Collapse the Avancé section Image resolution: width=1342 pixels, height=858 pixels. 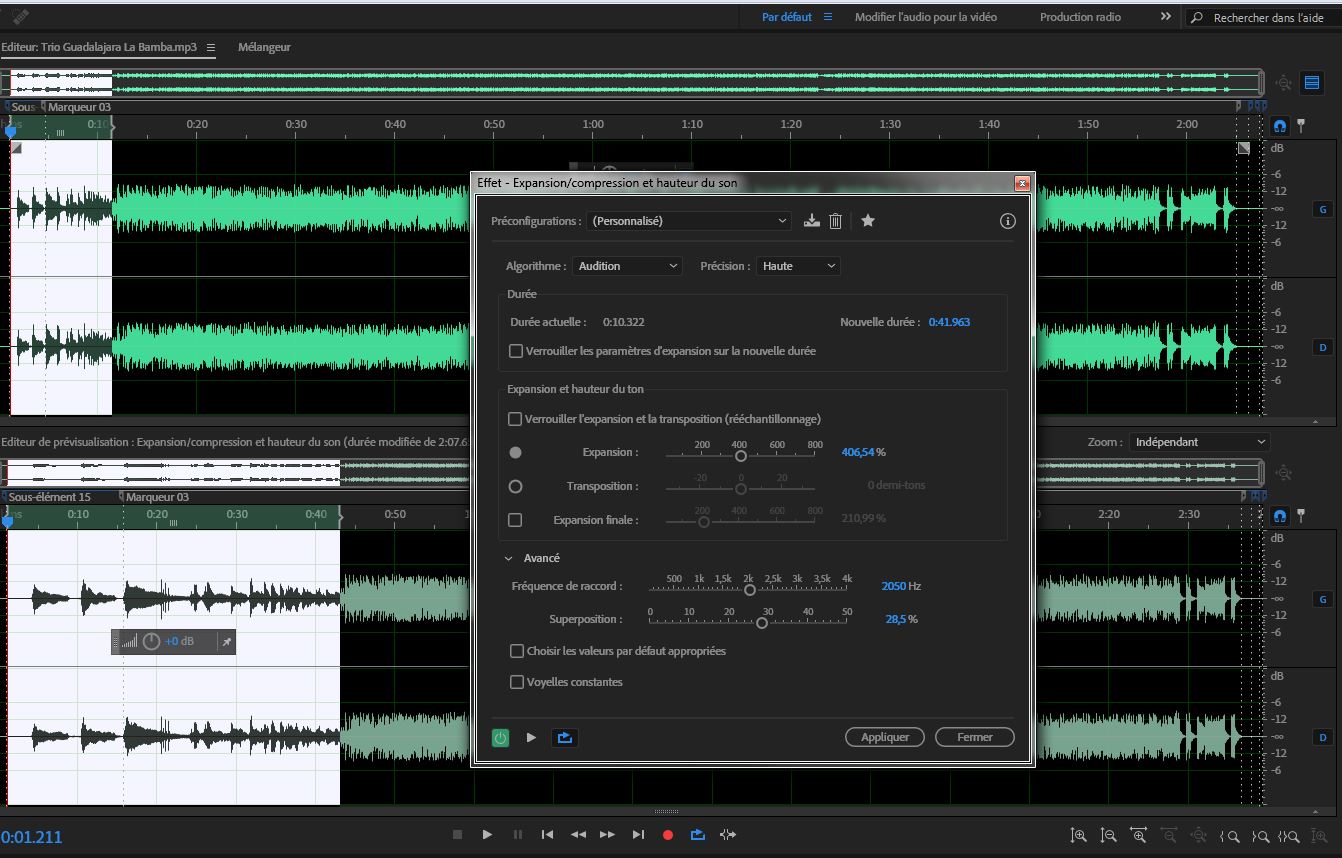(x=509, y=559)
